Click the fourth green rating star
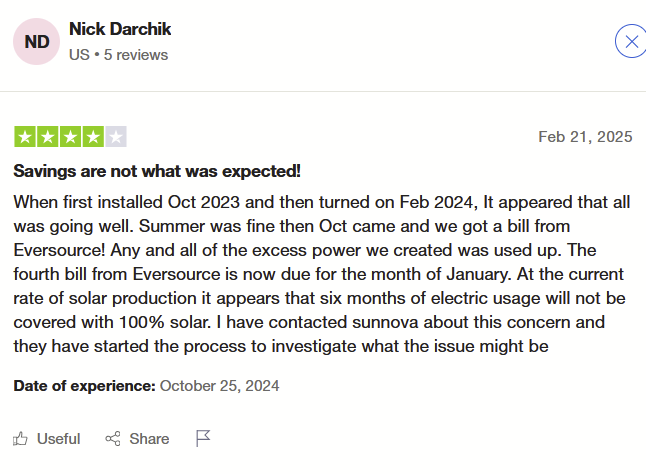 [93, 137]
